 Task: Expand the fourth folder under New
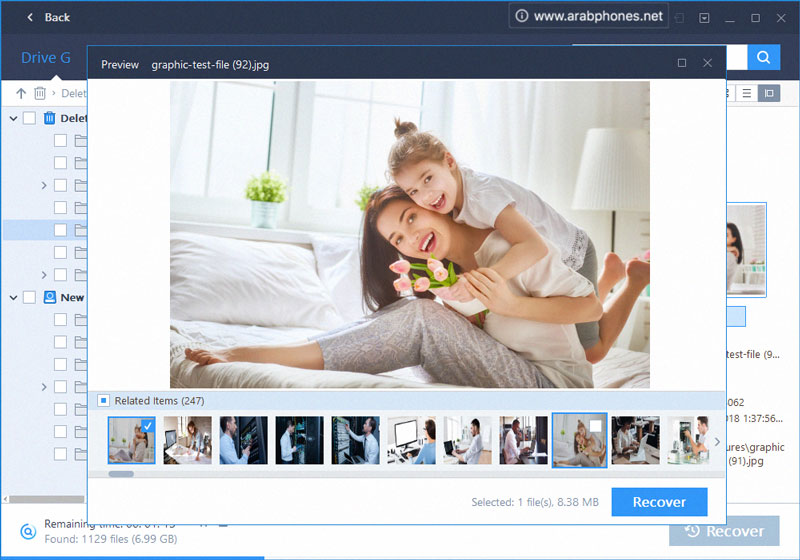pos(44,387)
